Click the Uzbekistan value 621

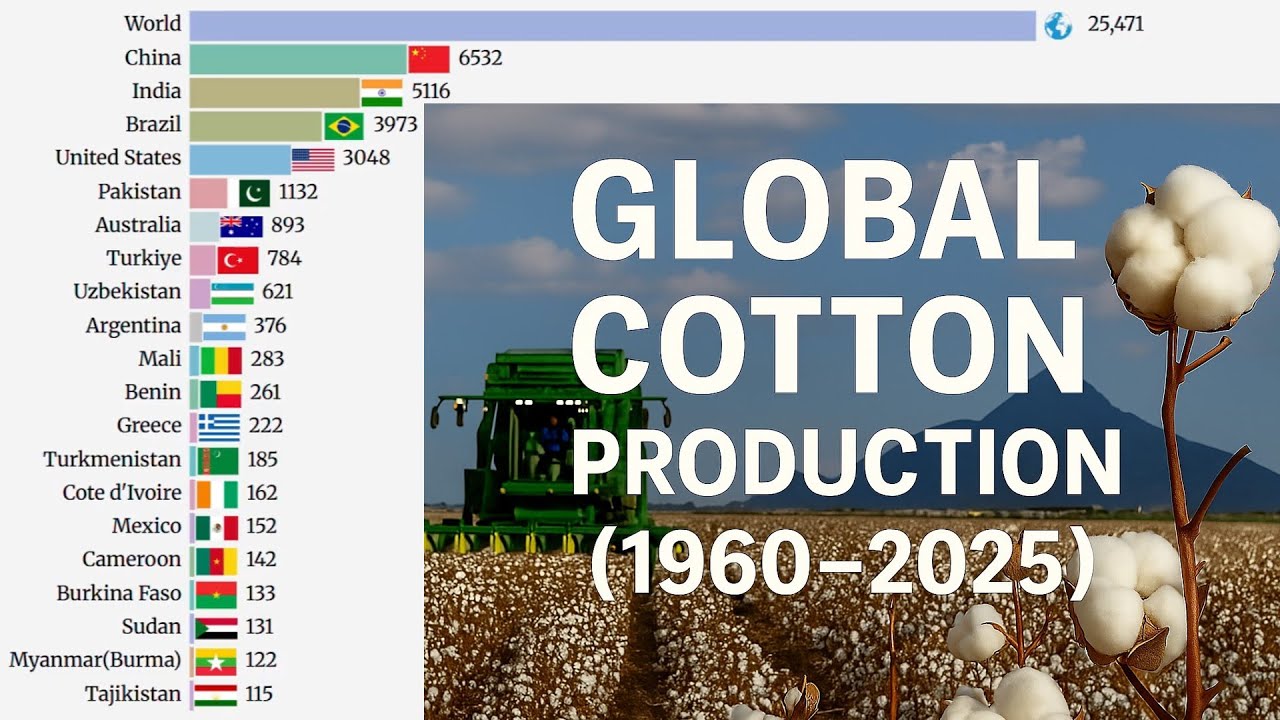pyautogui.click(x=277, y=293)
